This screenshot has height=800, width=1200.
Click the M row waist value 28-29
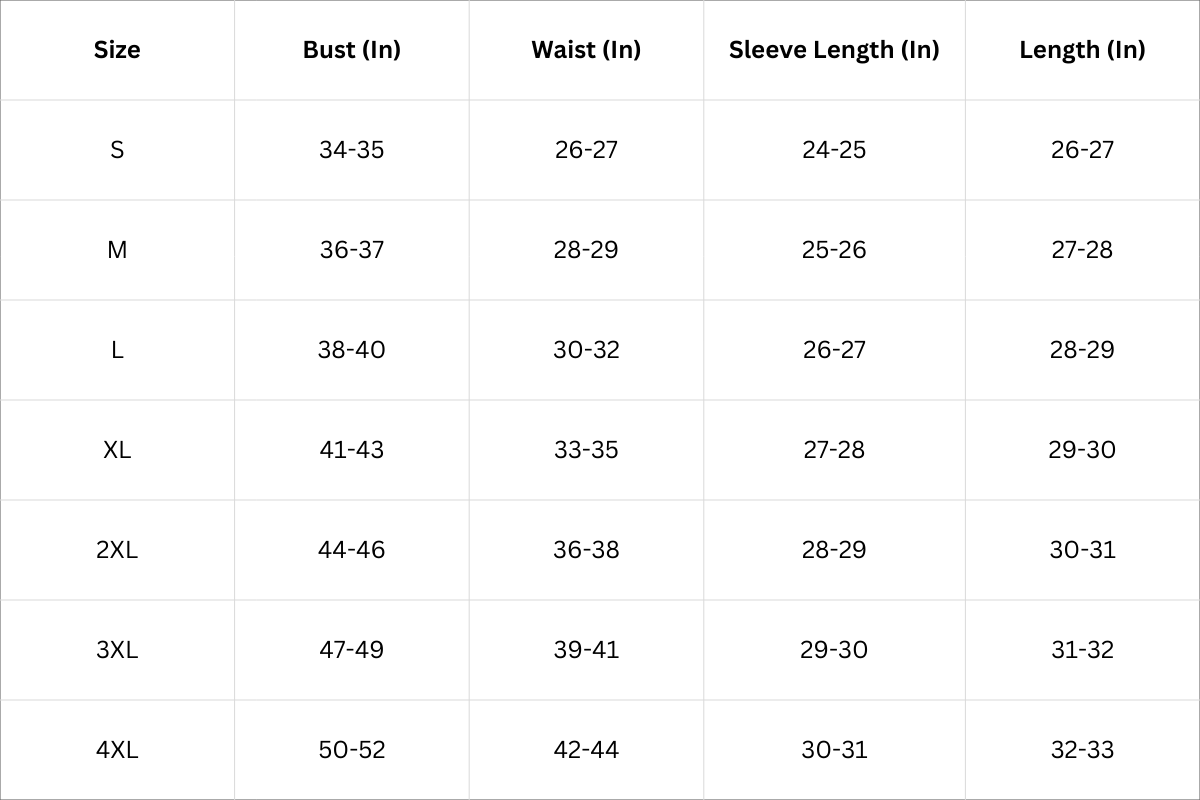(x=586, y=250)
